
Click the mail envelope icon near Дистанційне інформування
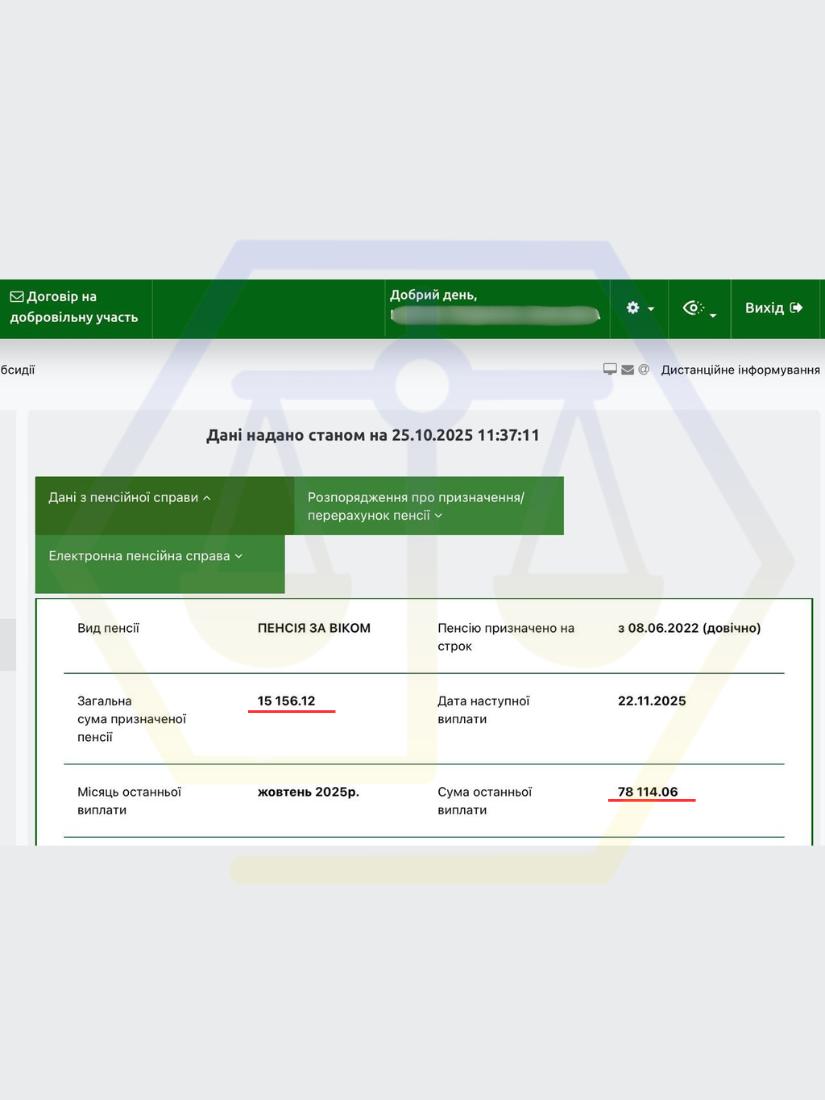627,370
